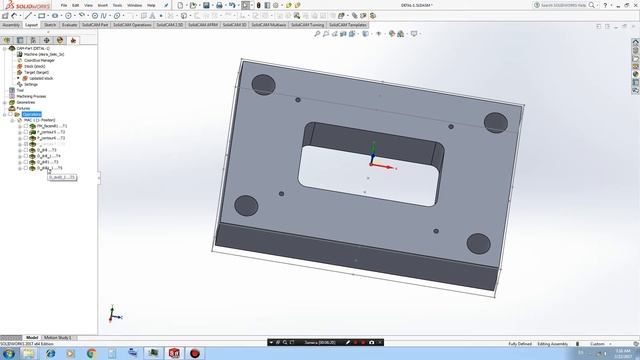The width and height of the screenshot is (640, 360).
Task: Switch to the SolidCAM Turning tab
Action: (307, 25)
